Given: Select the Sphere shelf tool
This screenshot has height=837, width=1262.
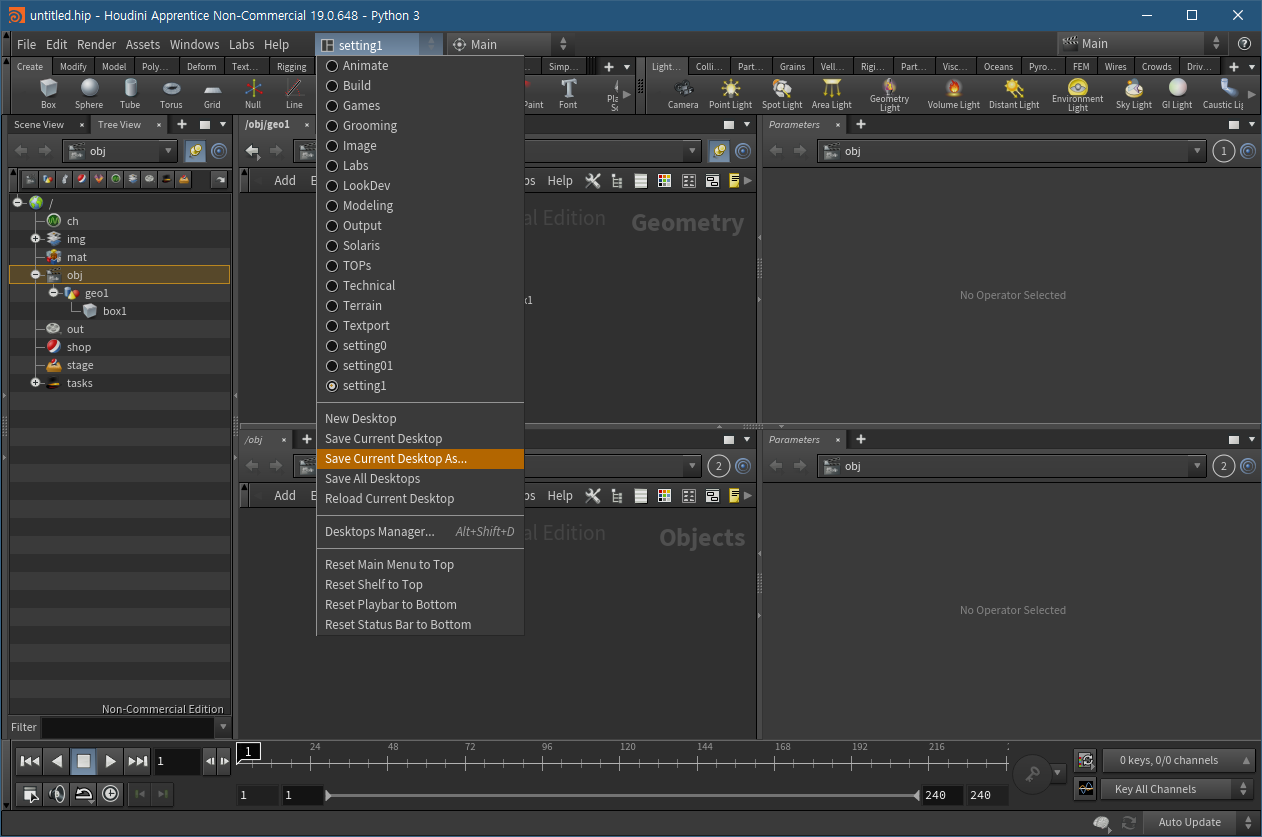Looking at the screenshot, I should 89,94.
